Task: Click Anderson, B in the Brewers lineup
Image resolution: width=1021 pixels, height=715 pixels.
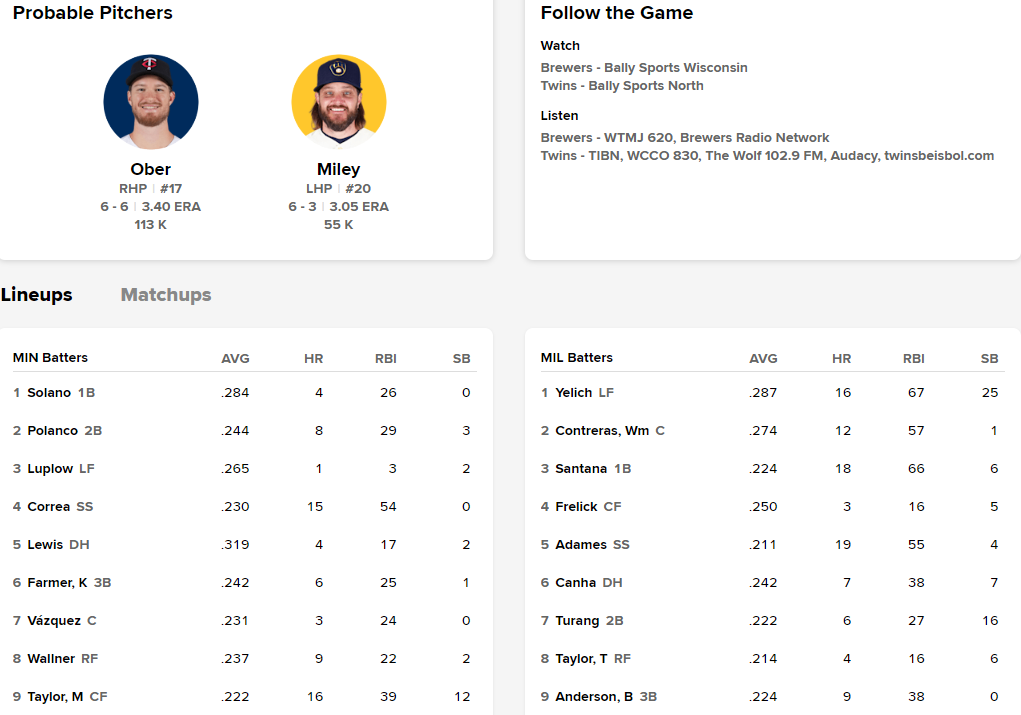Action: click(x=594, y=697)
